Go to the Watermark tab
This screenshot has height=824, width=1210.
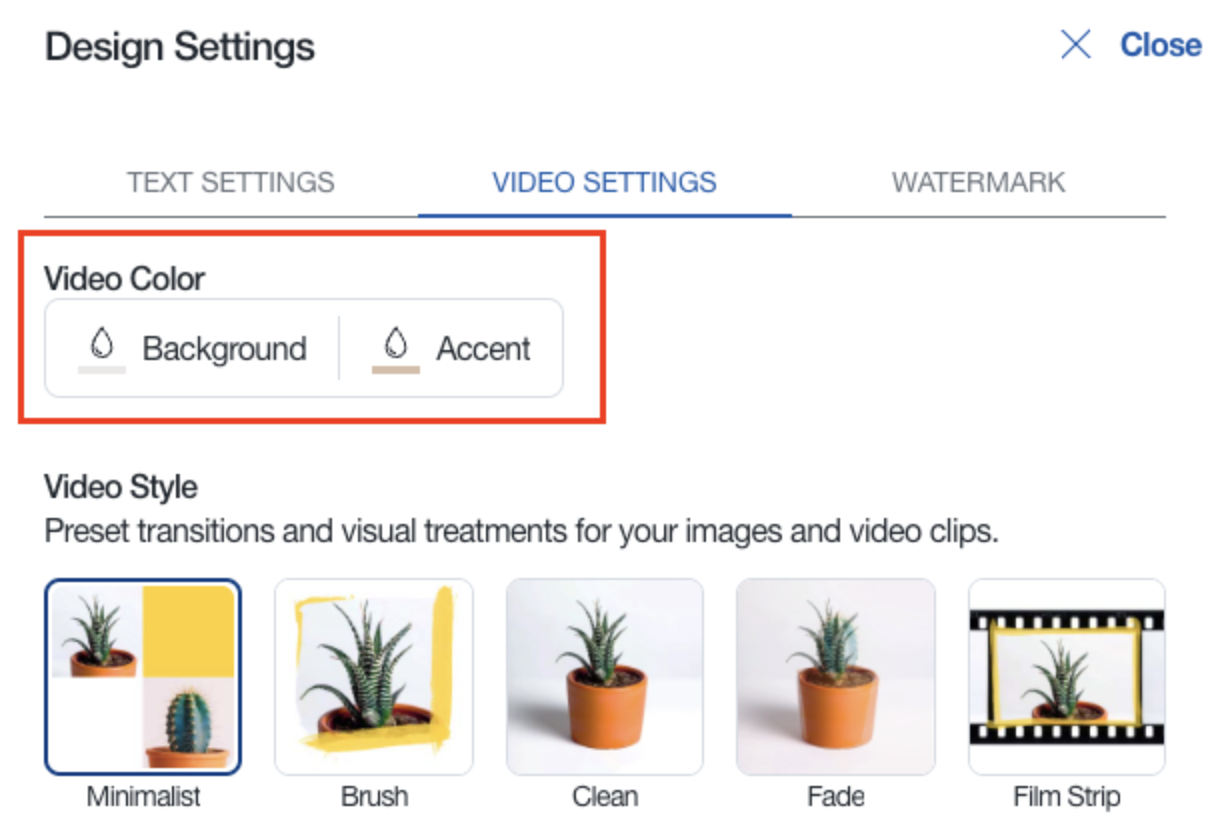[978, 183]
